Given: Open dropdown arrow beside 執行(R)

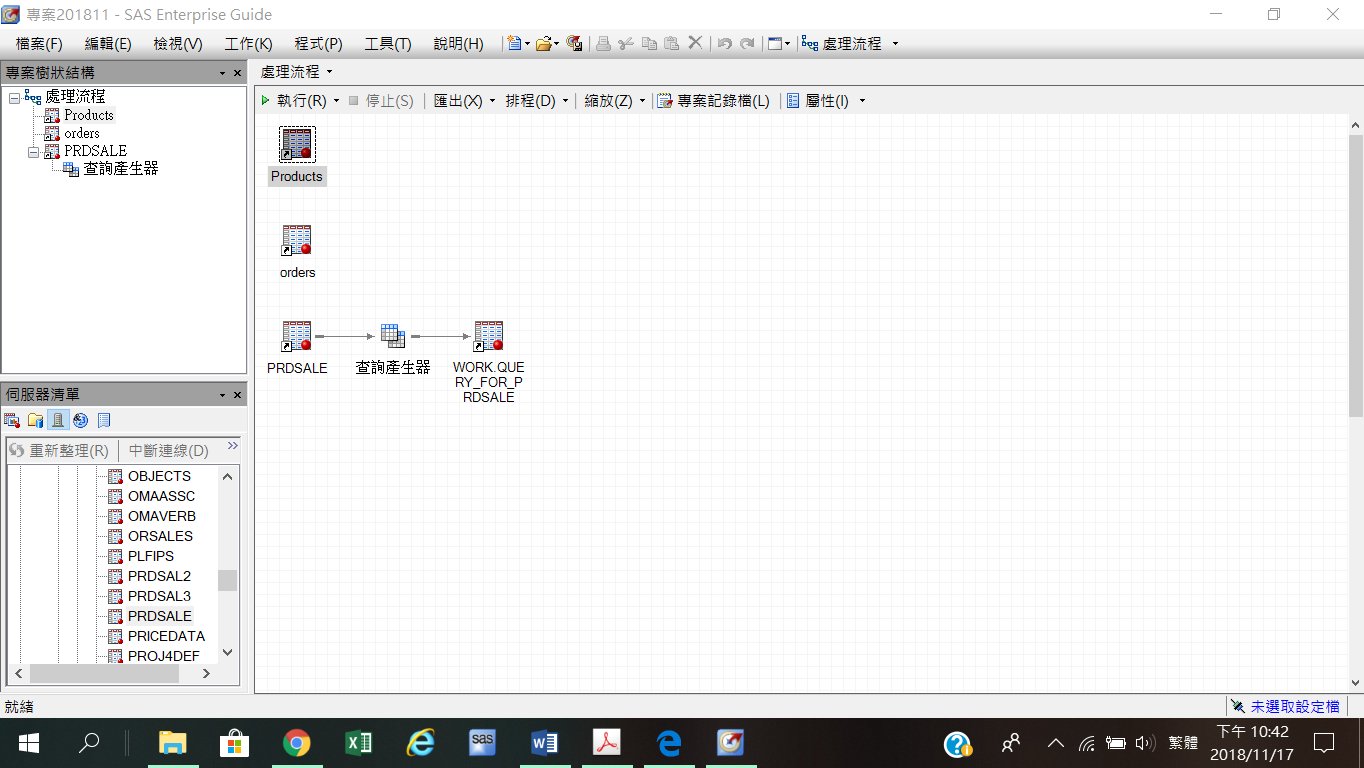Looking at the screenshot, I should pos(336,100).
